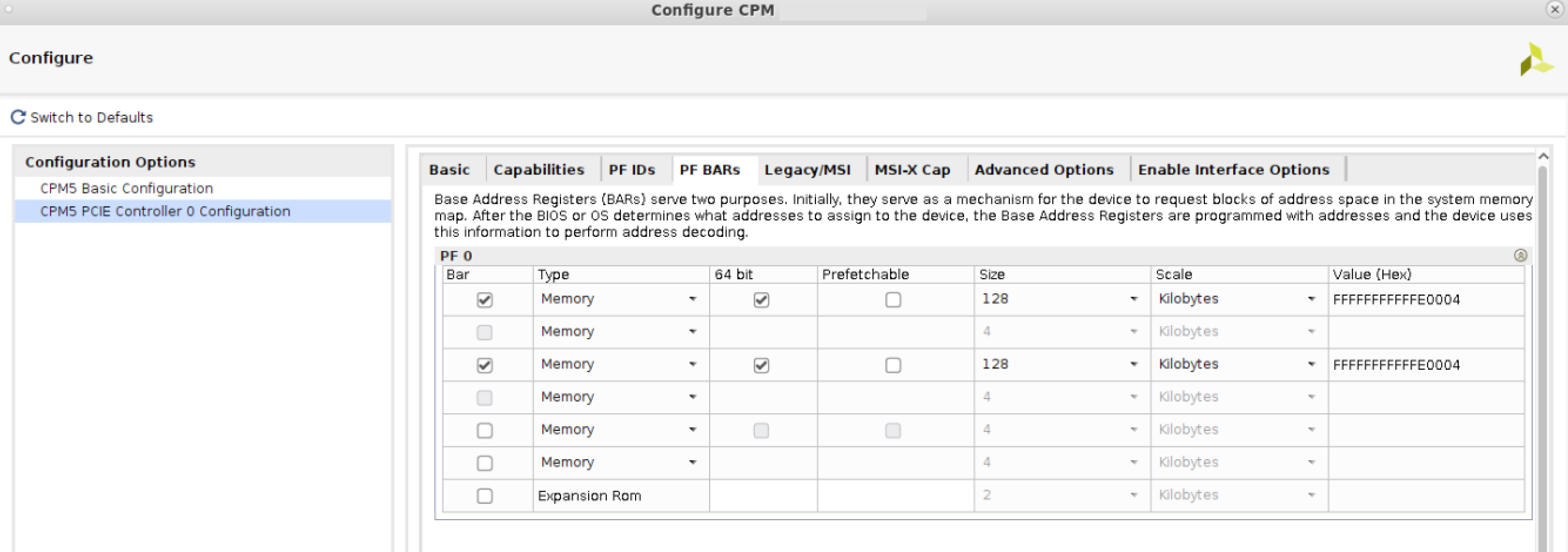
Task: Switch to the Advanced Options tab
Action: [1045, 169]
